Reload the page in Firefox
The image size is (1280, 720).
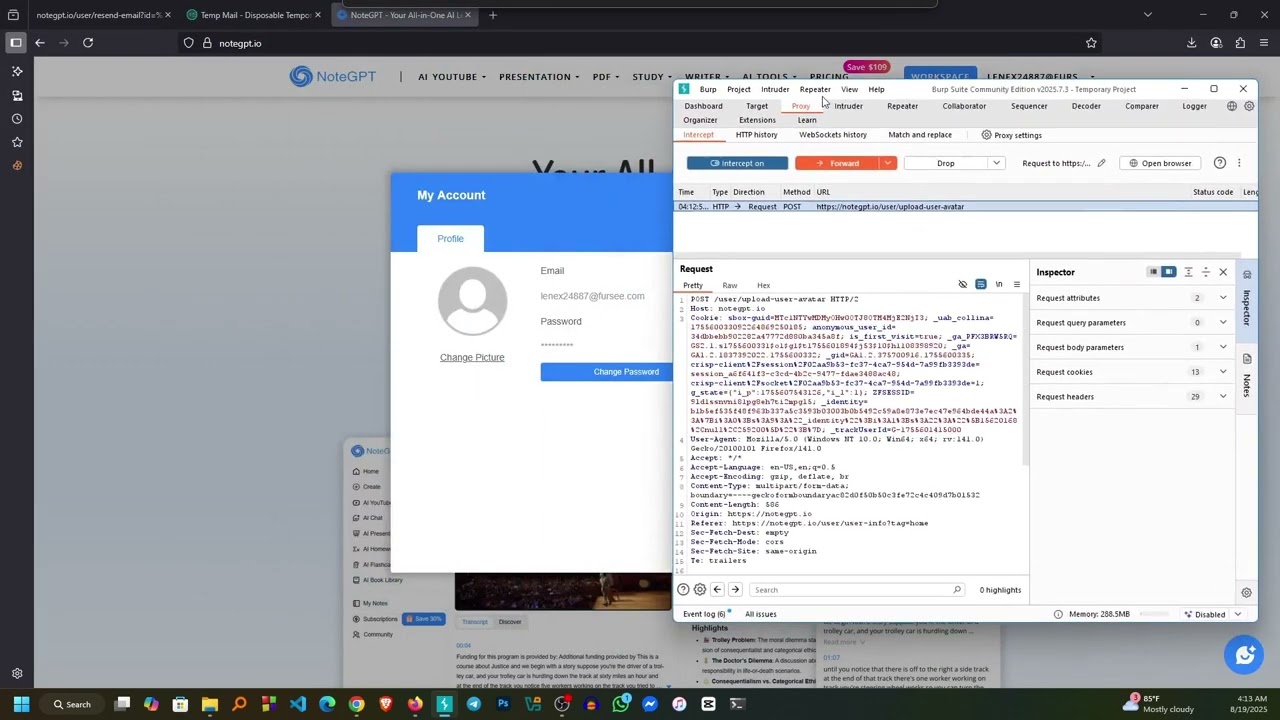(88, 43)
